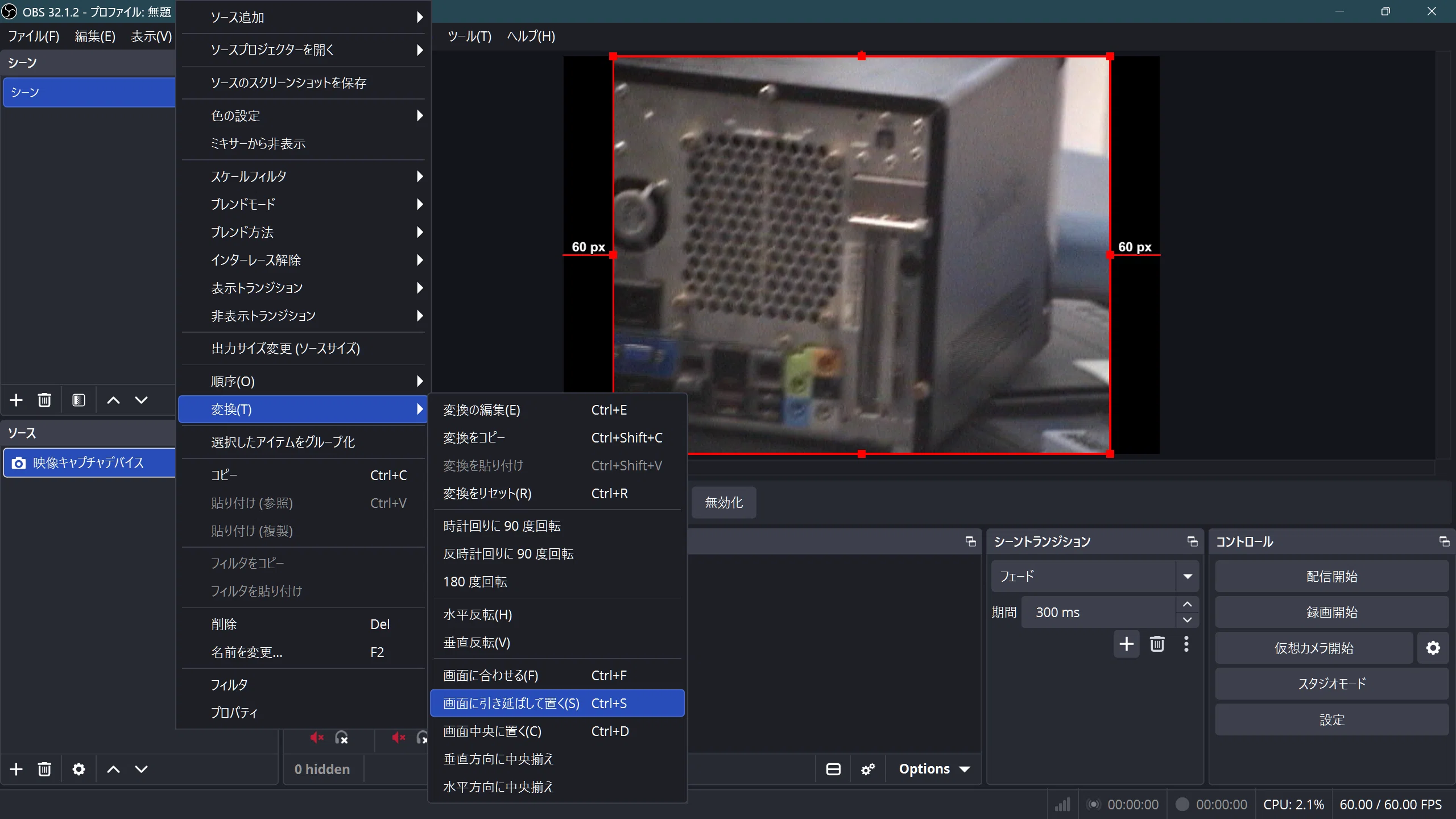Unmute the first audio mixer channel
Image resolution: width=1456 pixels, height=819 pixels.
point(317,738)
